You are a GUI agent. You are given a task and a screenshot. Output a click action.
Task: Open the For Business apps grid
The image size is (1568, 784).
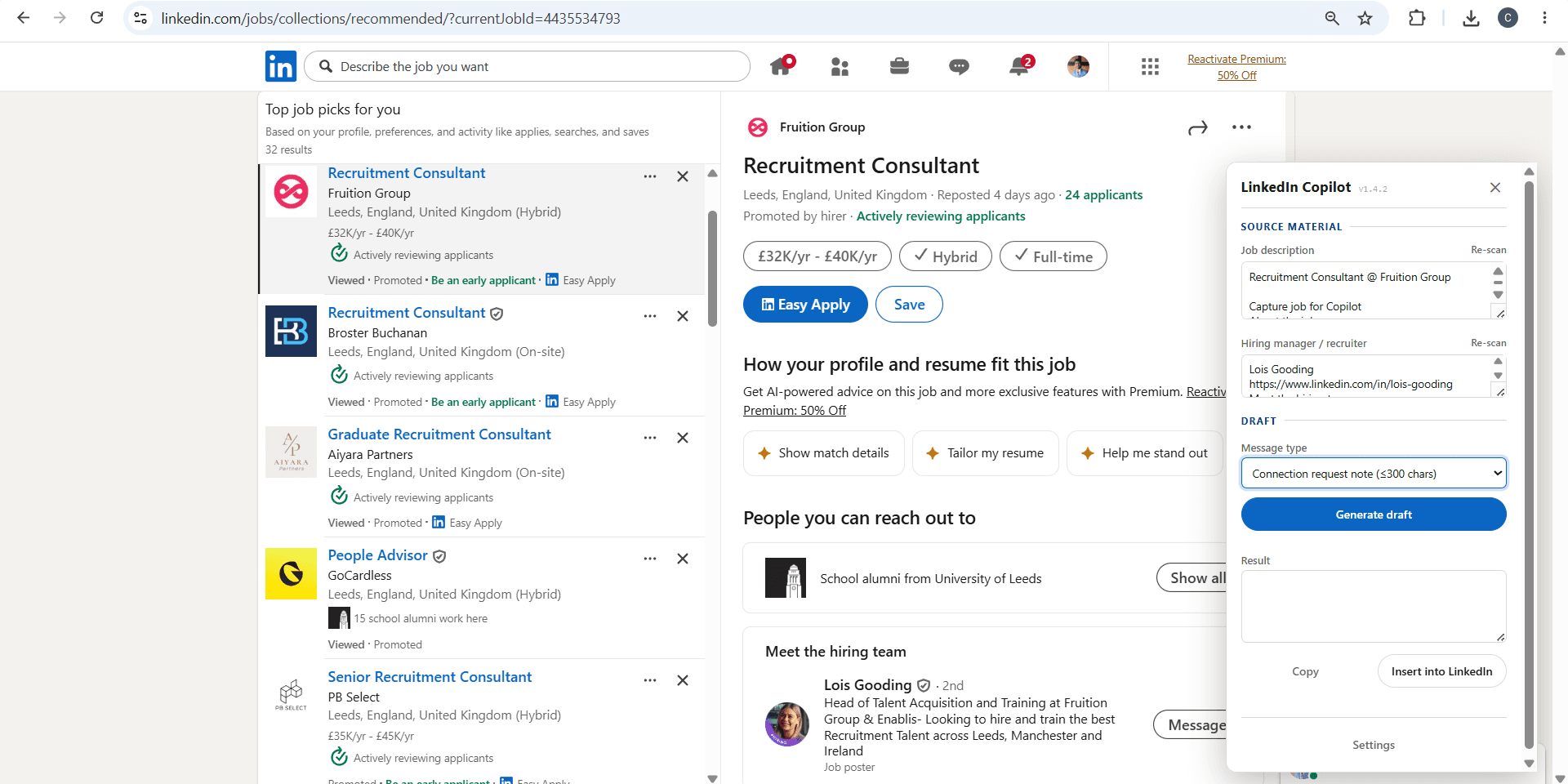(x=1150, y=67)
